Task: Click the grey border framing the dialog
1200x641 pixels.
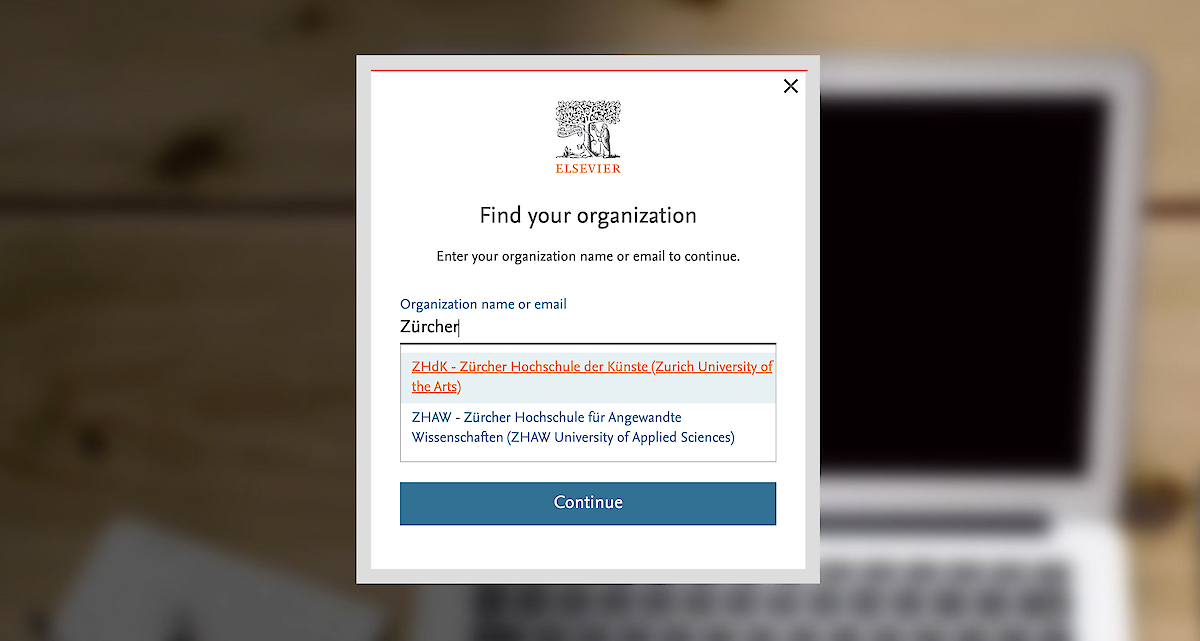Action: 363,320
